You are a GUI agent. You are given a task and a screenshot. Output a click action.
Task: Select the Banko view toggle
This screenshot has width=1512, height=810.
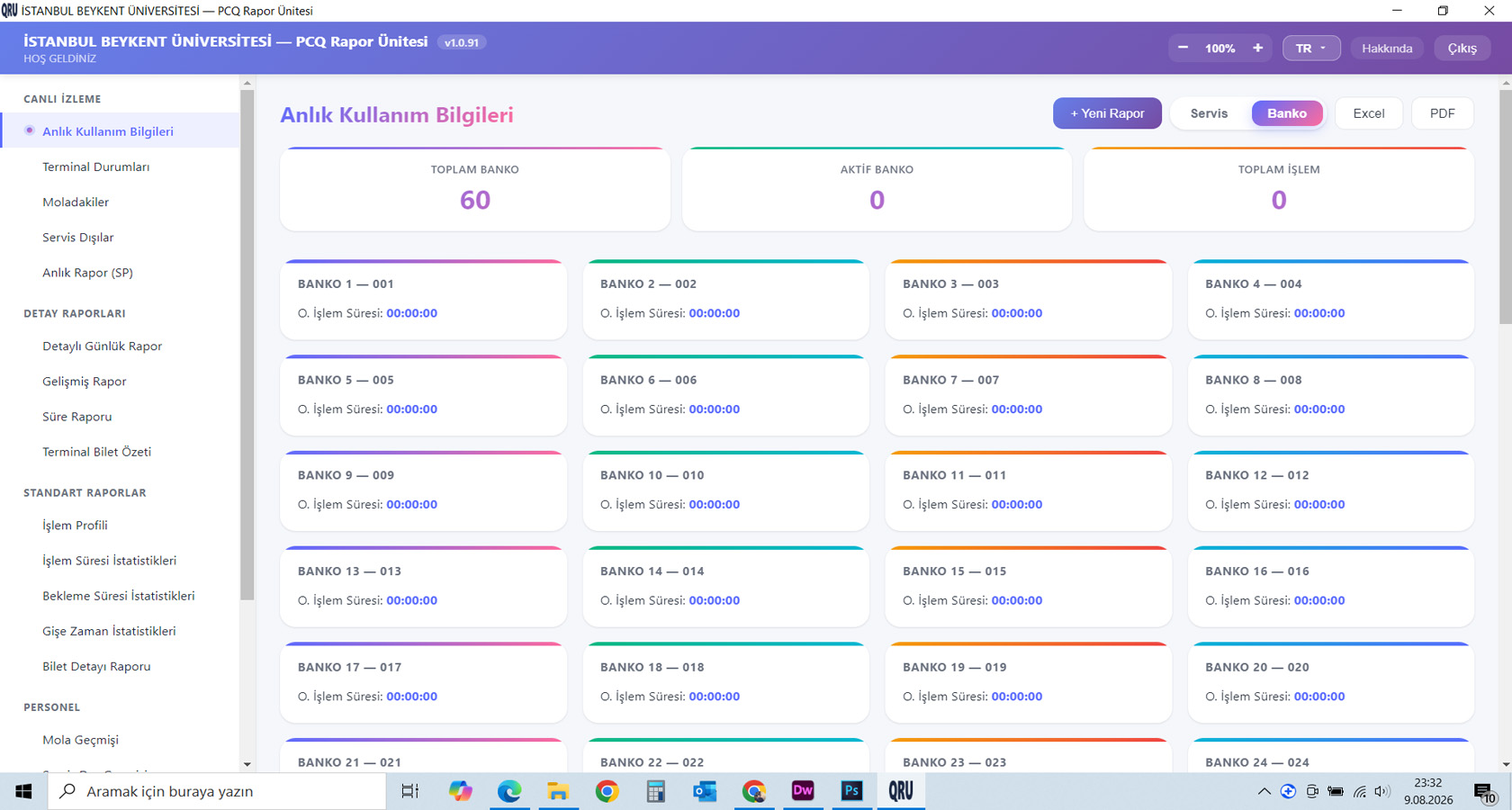1287,113
